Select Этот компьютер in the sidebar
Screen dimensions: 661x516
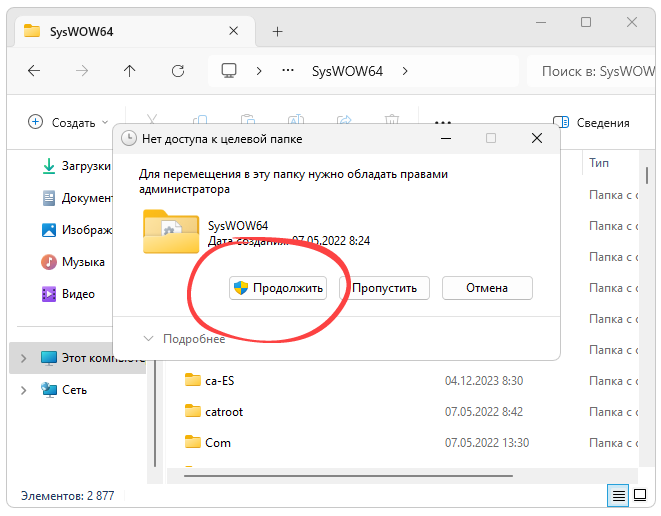point(78,358)
